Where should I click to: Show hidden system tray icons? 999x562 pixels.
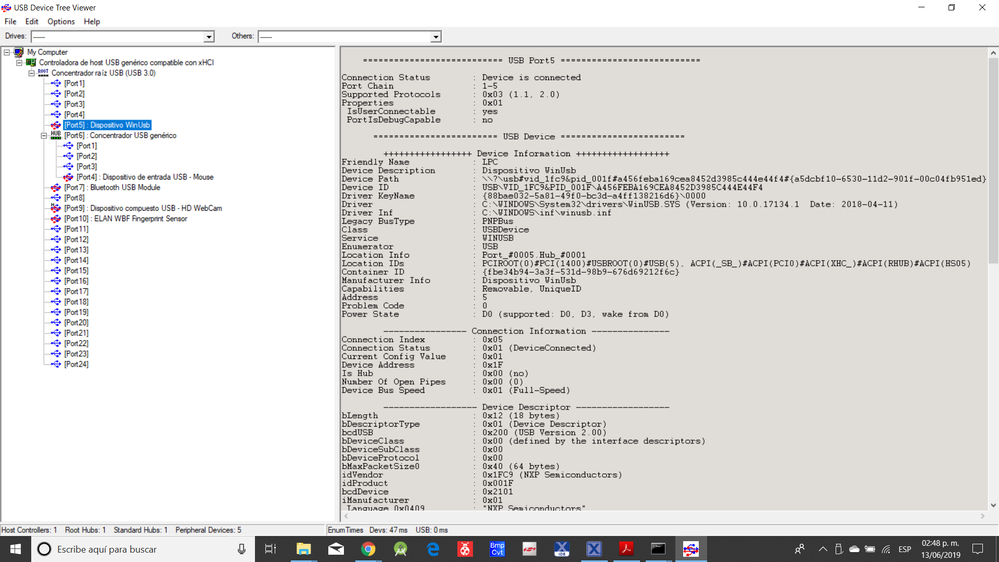[x=823, y=549]
